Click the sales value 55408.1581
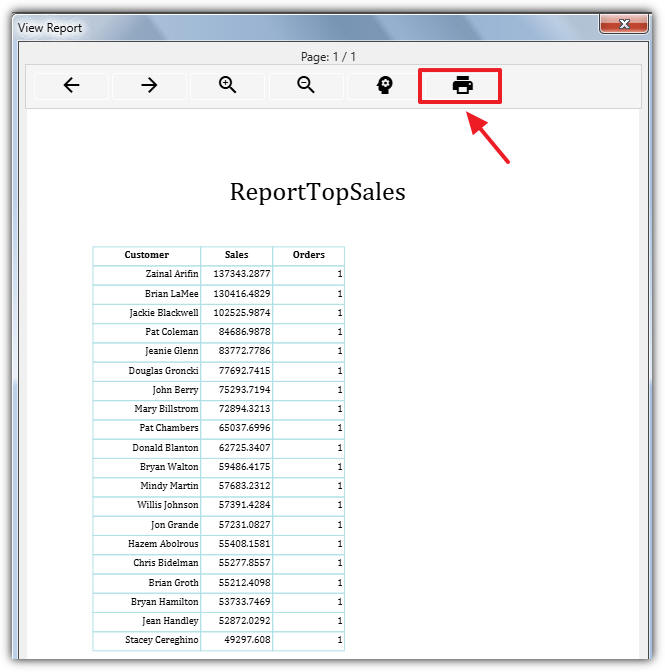Viewport: 665px width, 672px height. point(244,545)
